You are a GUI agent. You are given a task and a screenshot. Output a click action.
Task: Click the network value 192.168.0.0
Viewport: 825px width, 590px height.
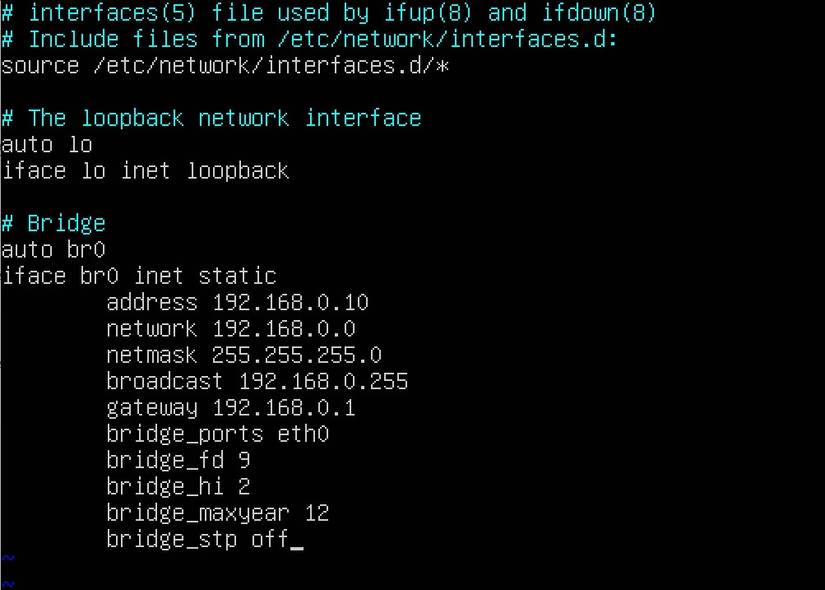point(284,328)
